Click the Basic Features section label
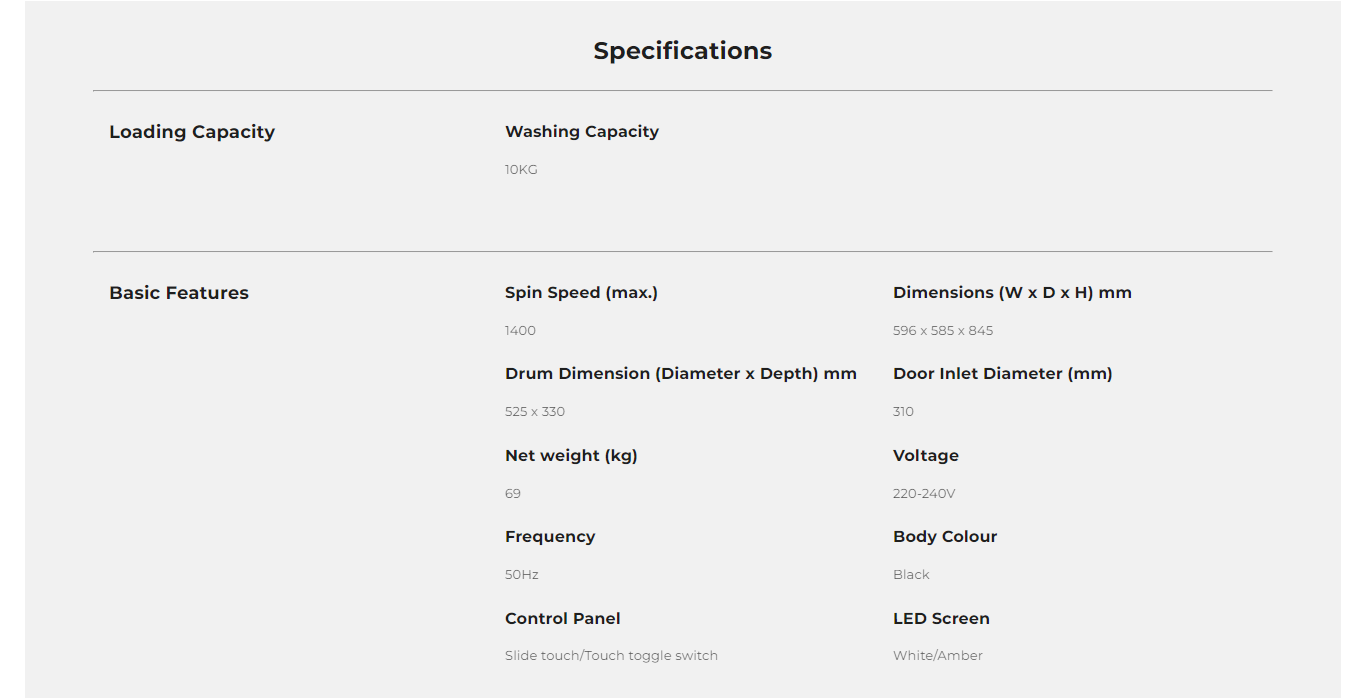The image size is (1366, 698). point(179,293)
